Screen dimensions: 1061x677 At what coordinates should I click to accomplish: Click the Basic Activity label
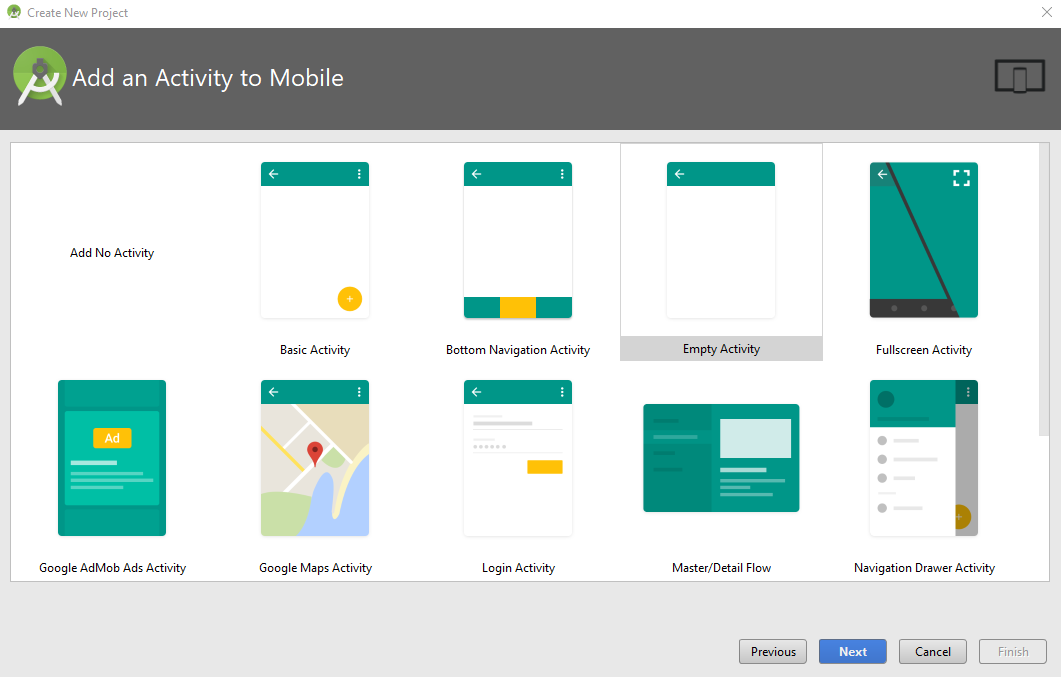click(x=315, y=350)
